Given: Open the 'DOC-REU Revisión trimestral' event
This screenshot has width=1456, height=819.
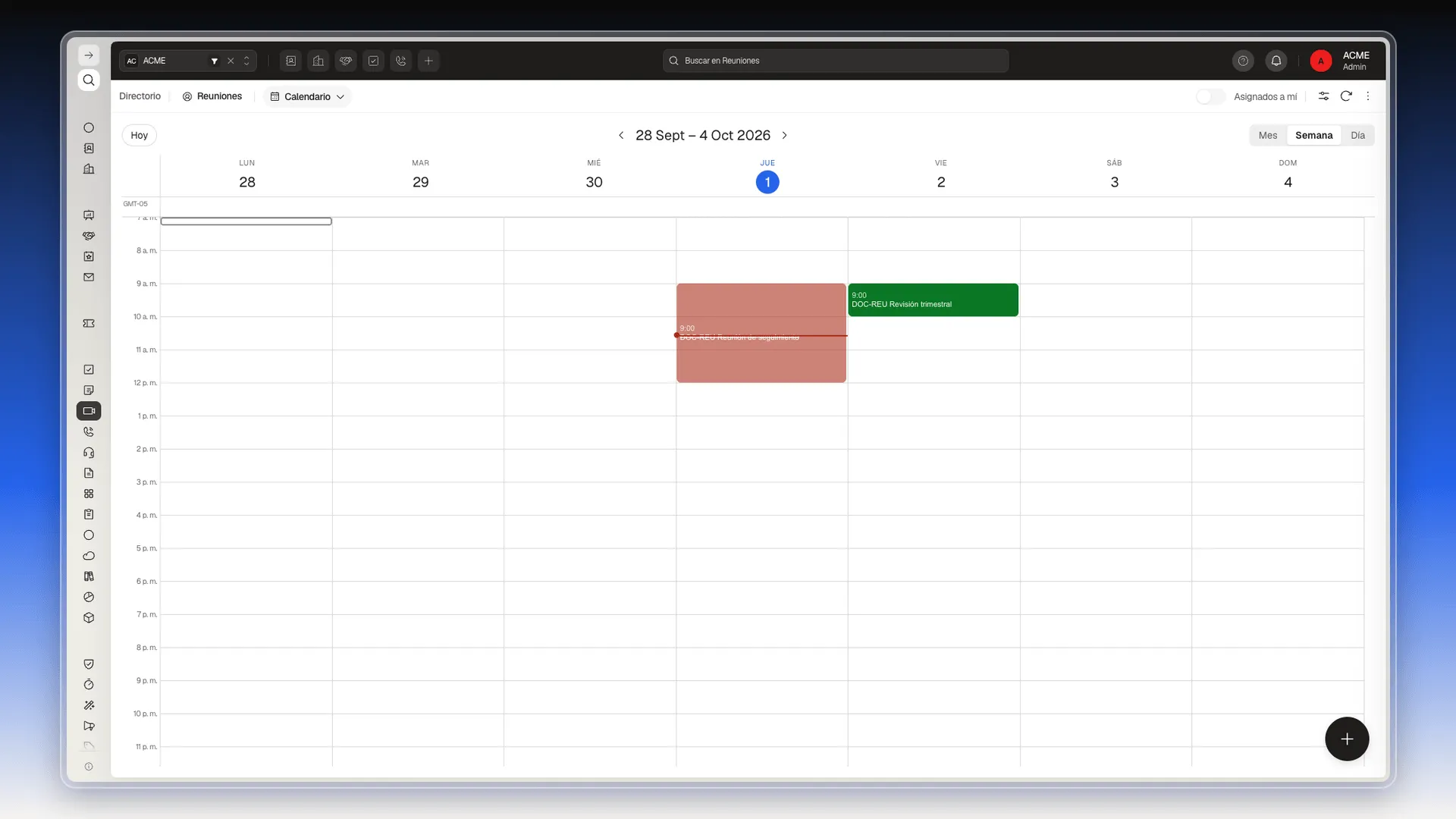Looking at the screenshot, I should (x=933, y=300).
